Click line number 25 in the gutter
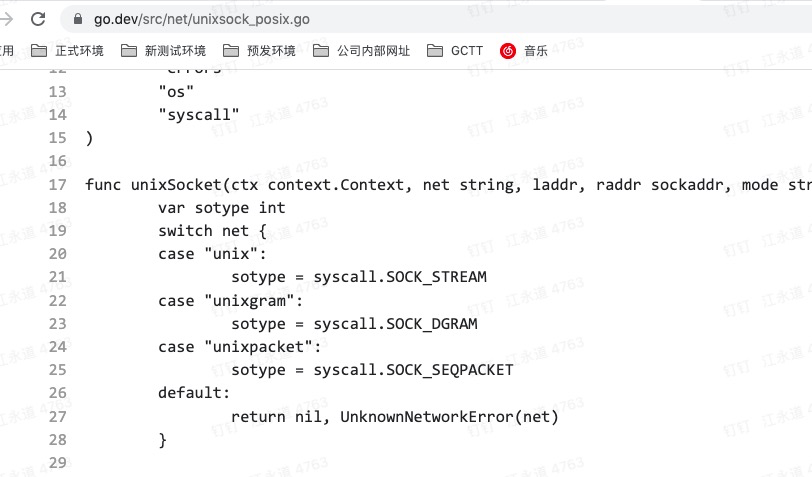Image resolution: width=812 pixels, height=477 pixels. [57, 370]
